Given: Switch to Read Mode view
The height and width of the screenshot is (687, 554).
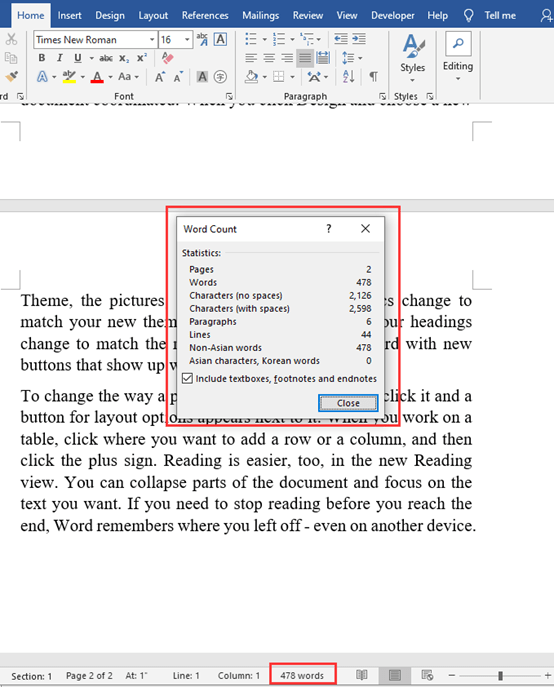Looking at the screenshot, I should coord(362,675).
